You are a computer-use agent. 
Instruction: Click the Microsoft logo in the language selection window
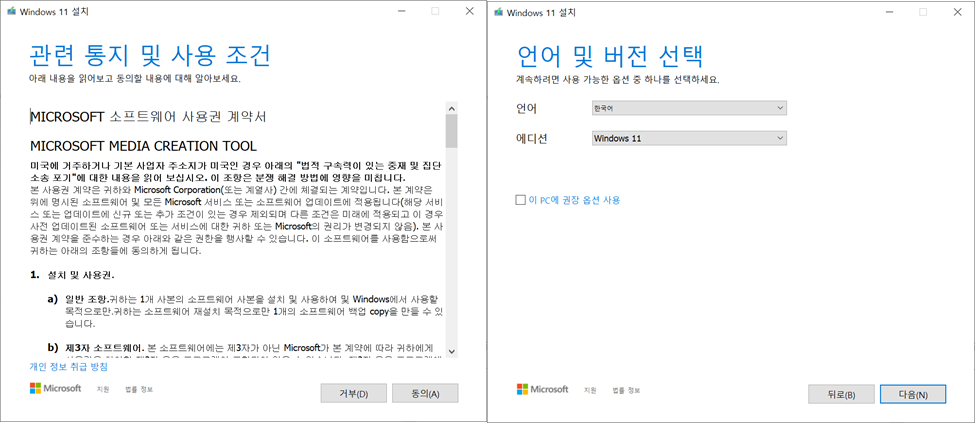543,389
